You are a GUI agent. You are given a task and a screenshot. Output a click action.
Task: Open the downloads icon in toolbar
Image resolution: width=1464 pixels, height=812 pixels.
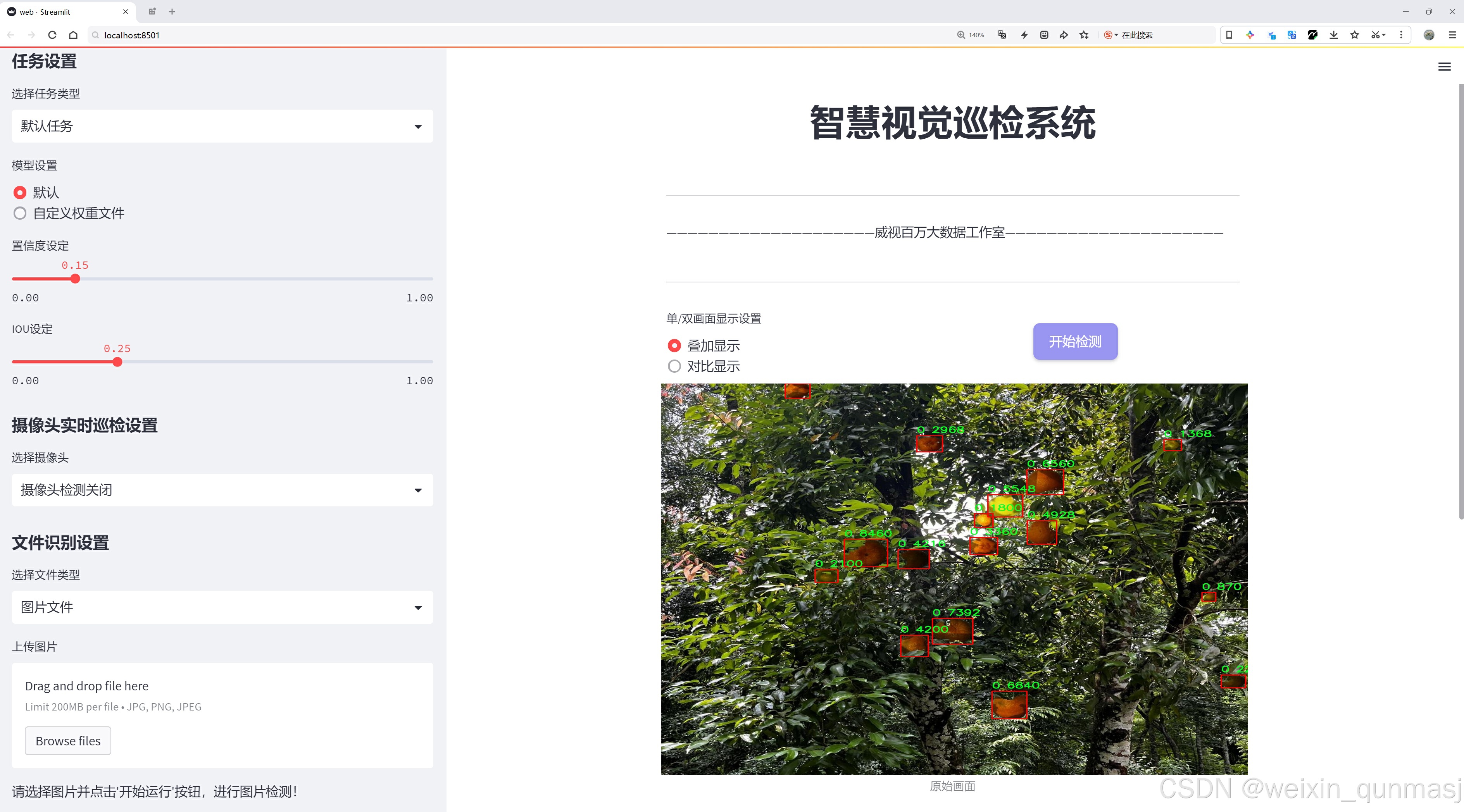click(1333, 35)
